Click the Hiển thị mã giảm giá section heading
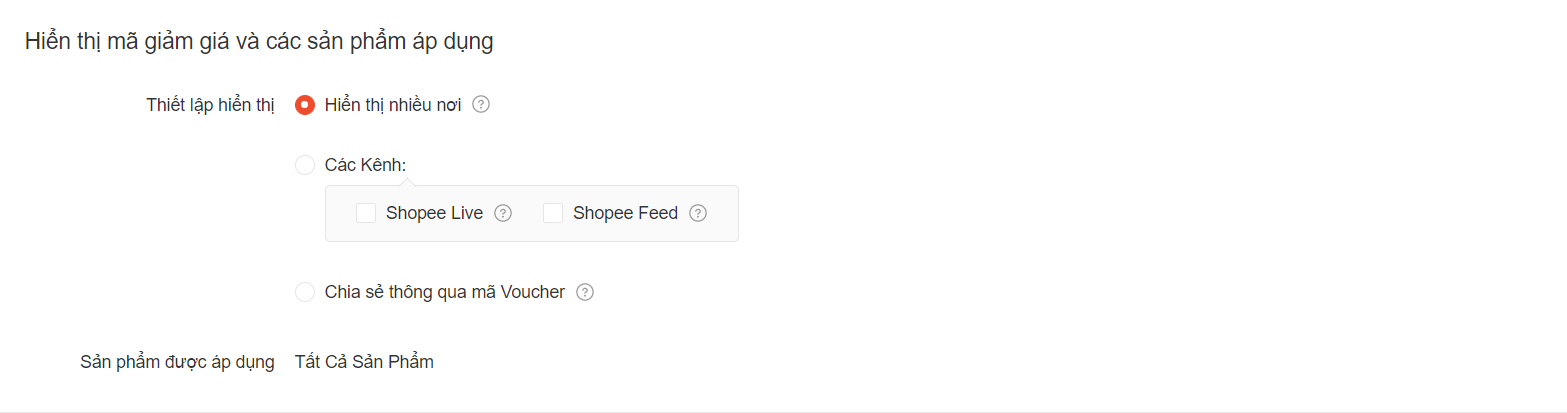The image size is (1567, 413). [x=259, y=42]
